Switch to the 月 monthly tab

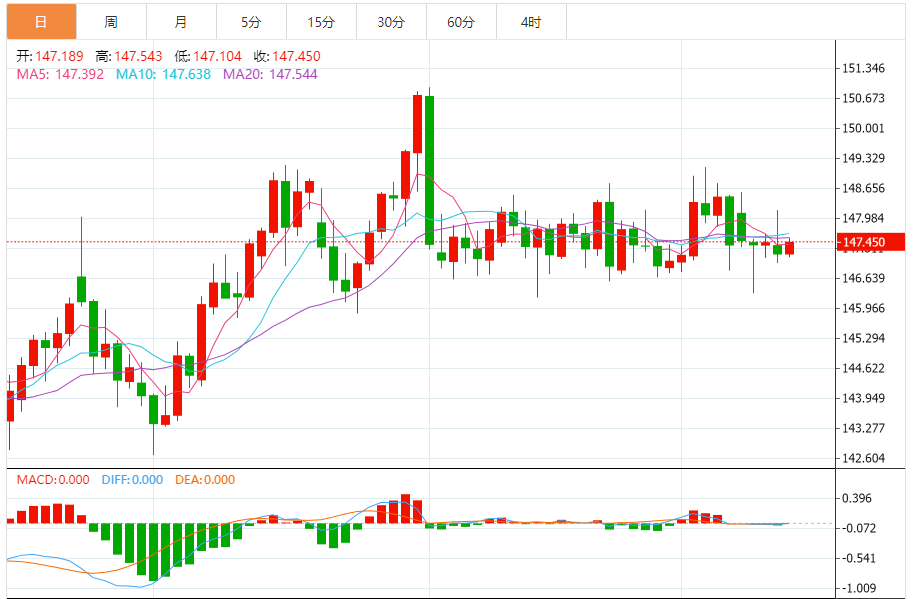click(181, 22)
